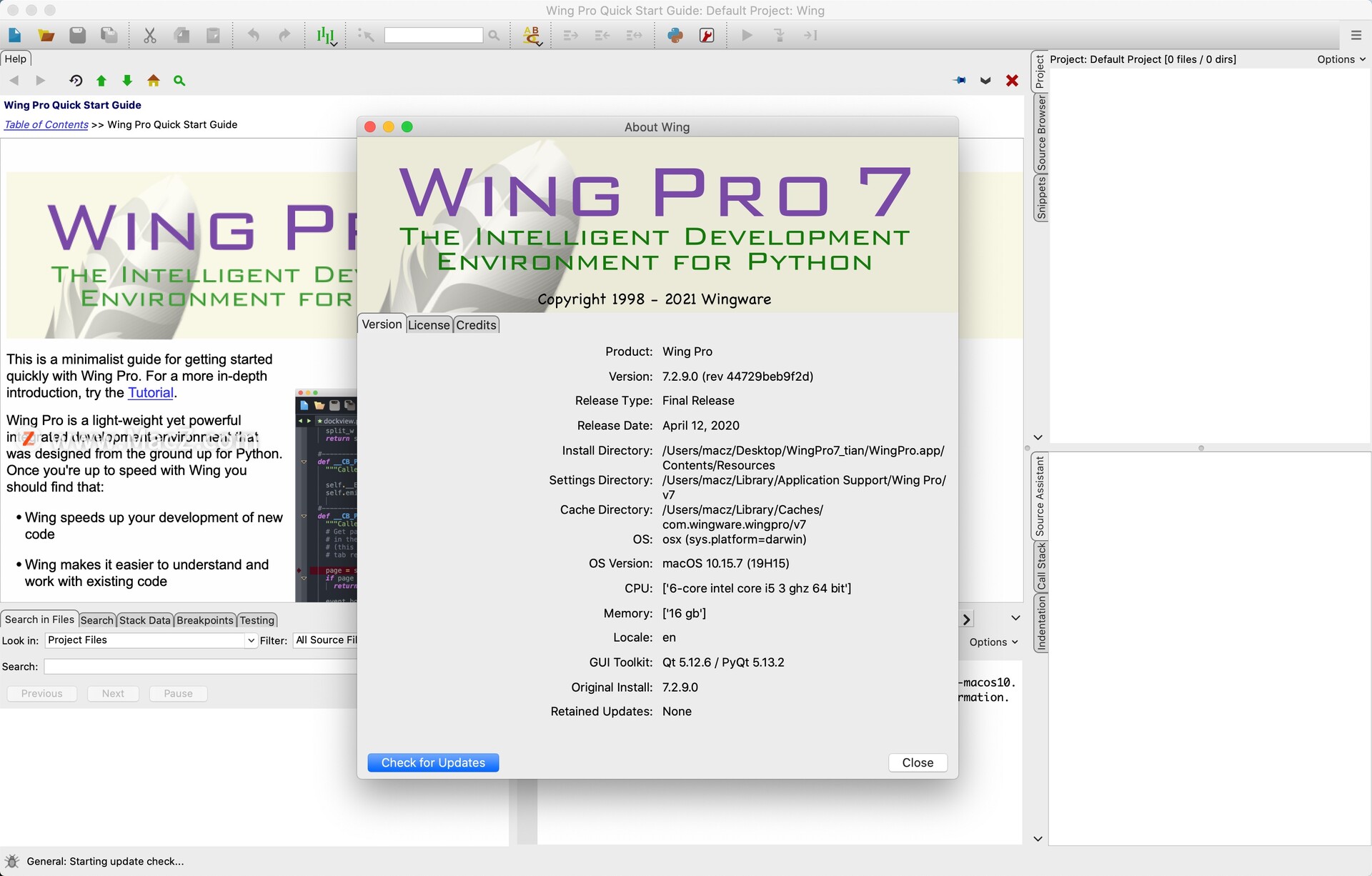Select the Help tab
Image resolution: width=1372 pixels, height=876 pixels.
[x=16, y=59]
